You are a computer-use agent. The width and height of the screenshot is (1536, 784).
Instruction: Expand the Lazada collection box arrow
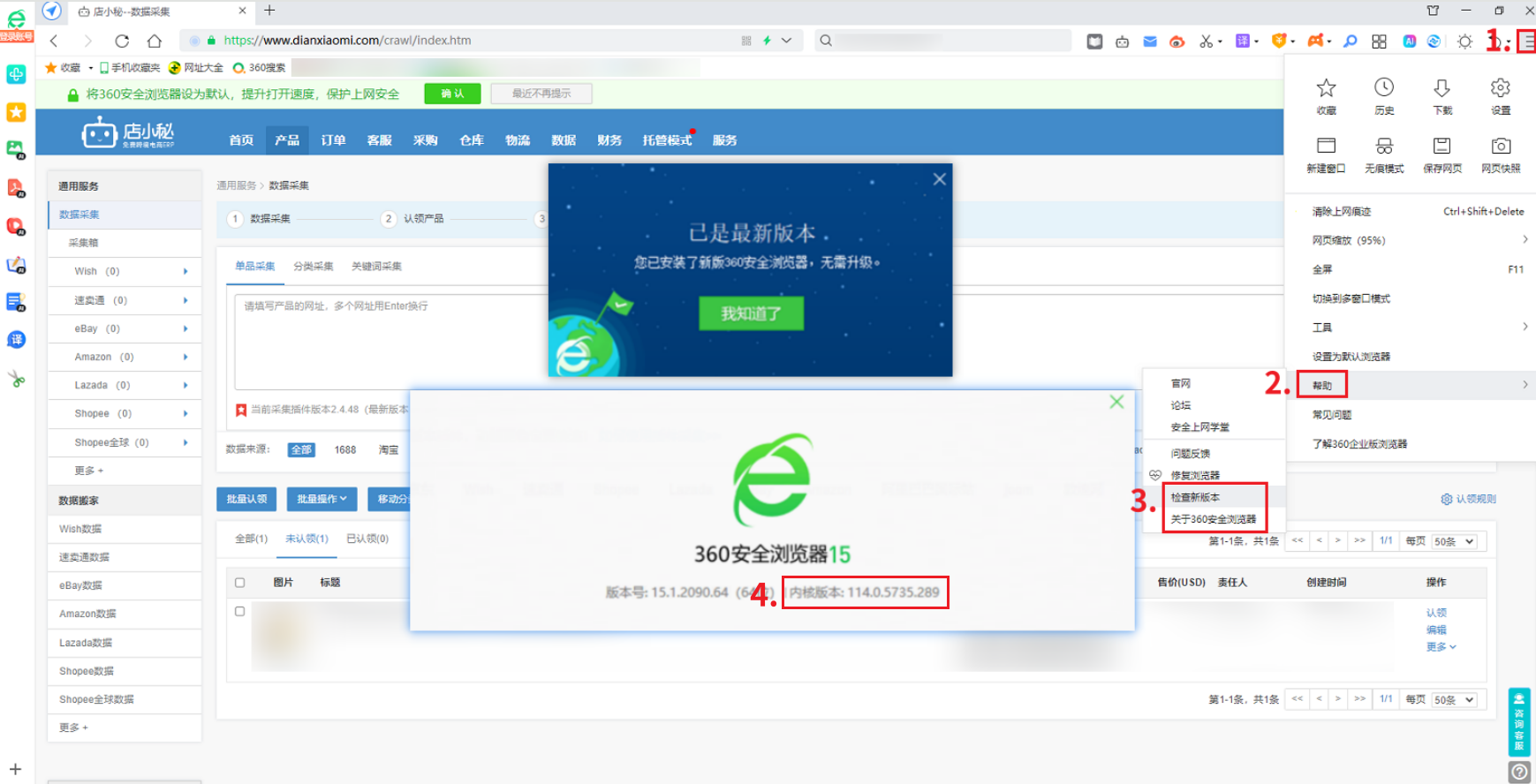(x=185, y=385)
